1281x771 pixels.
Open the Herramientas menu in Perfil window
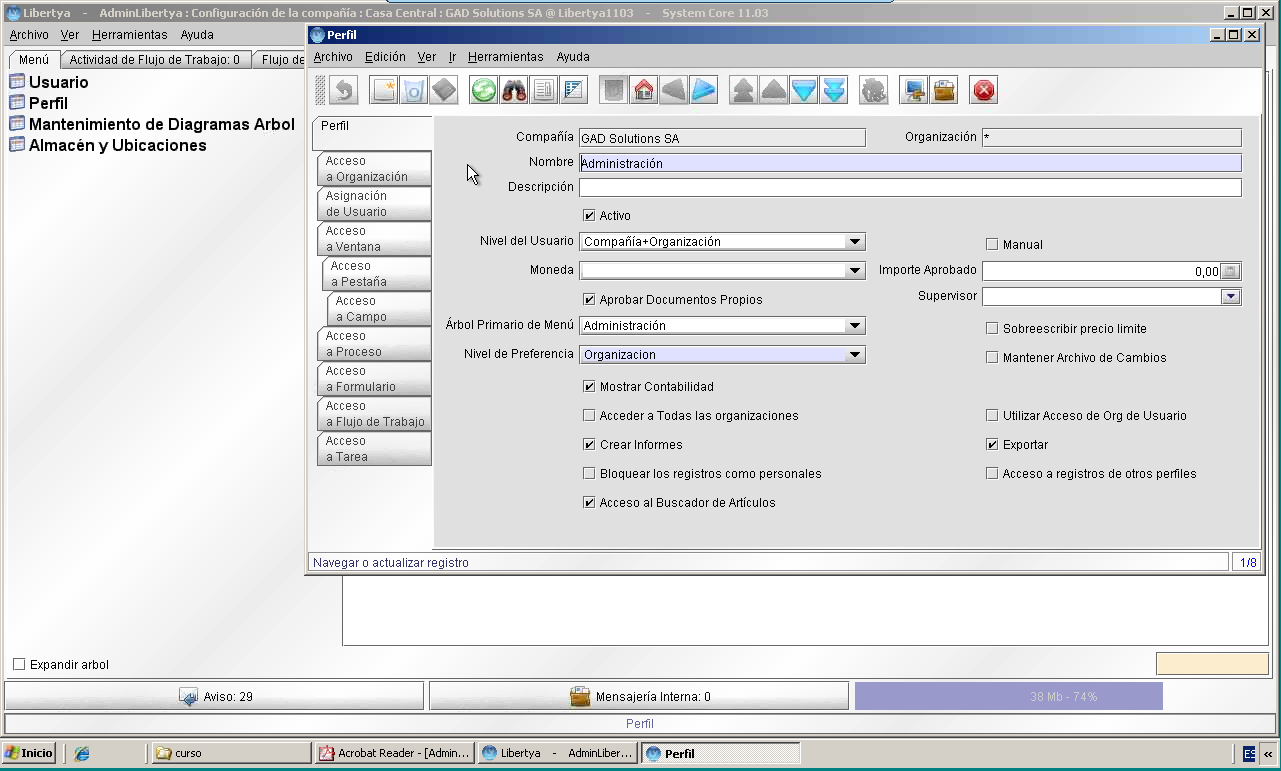(505, 57)
